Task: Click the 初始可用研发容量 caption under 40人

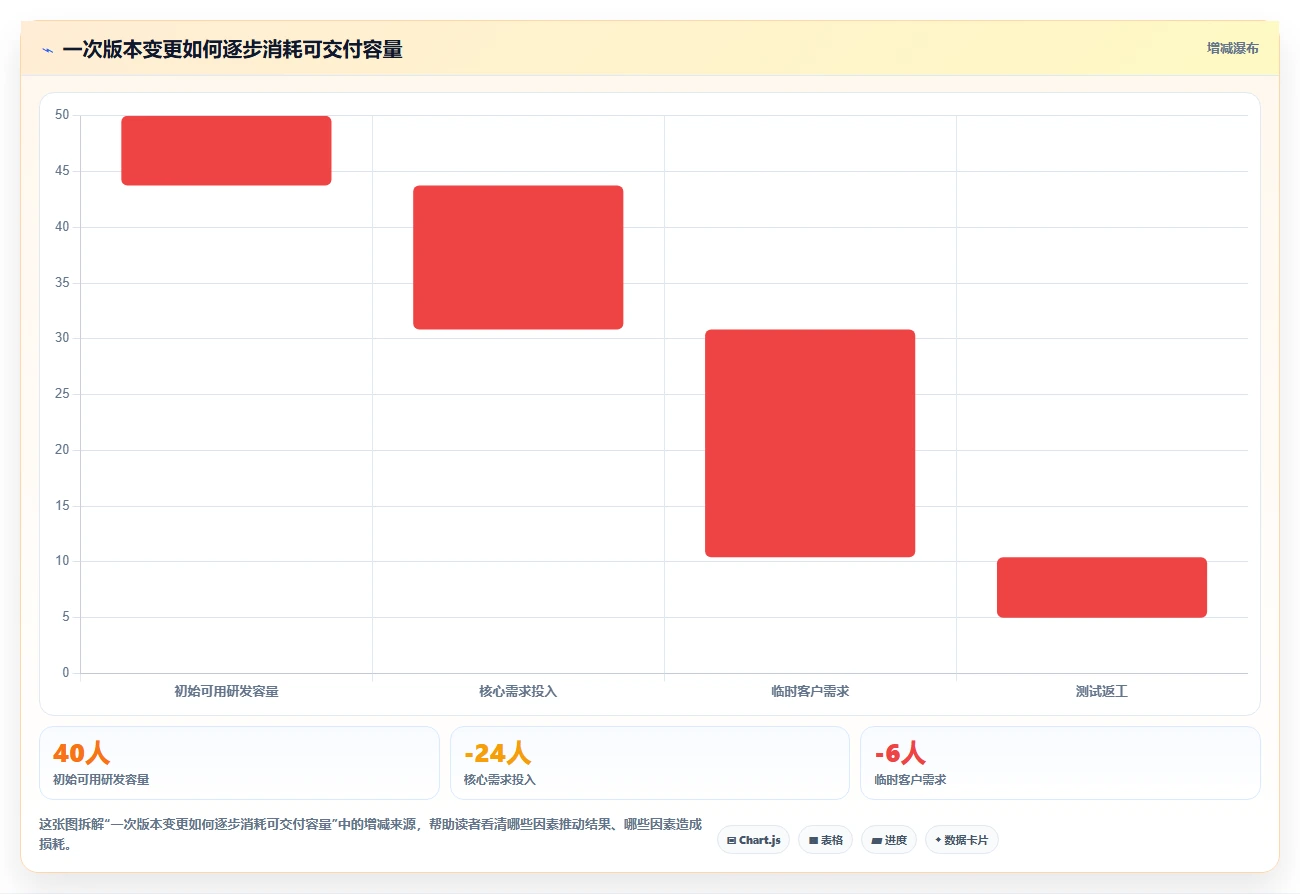Action: [101, 779]
